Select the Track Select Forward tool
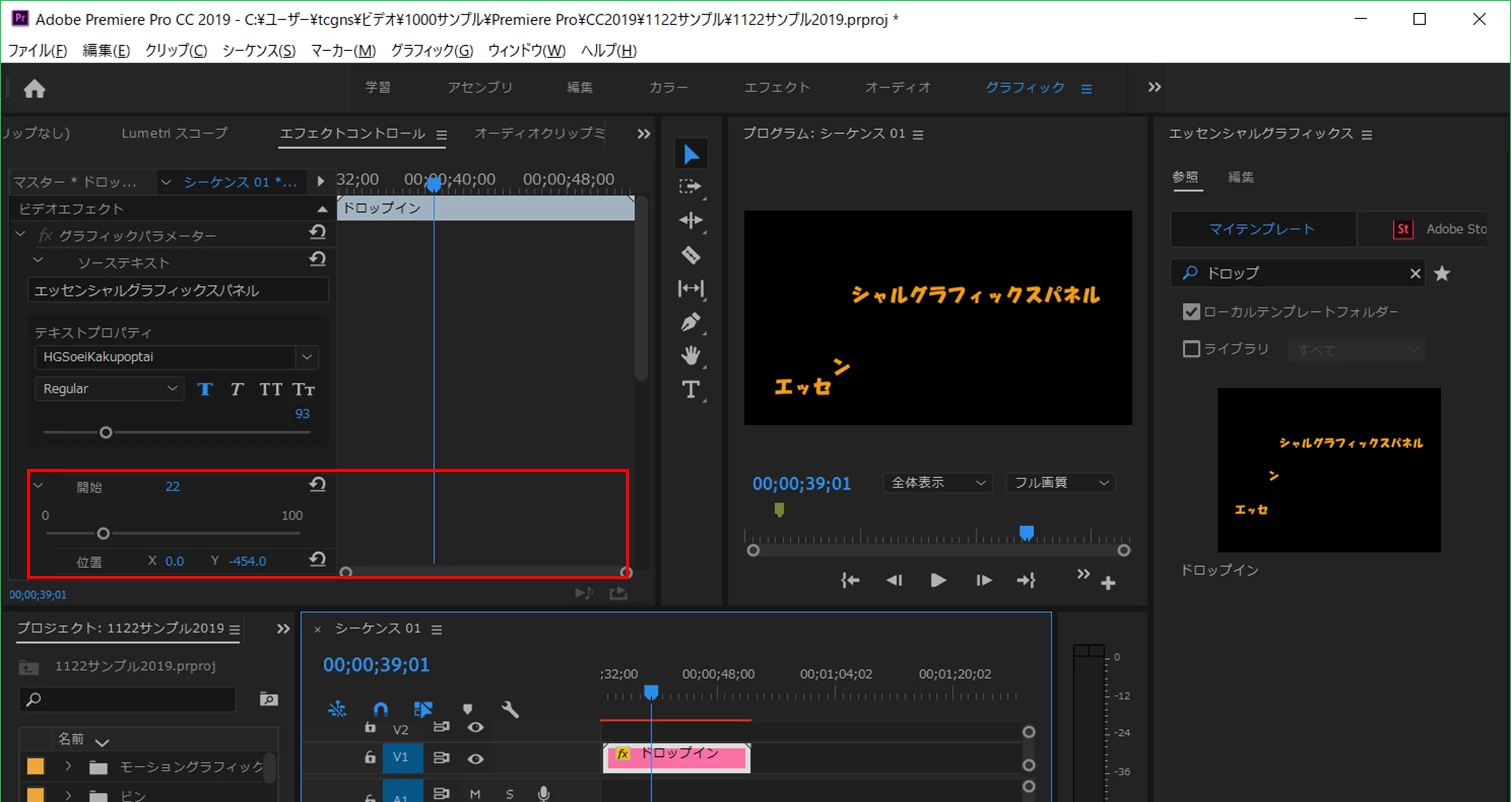The image size is (1511, 802). (x=690, y=187)
